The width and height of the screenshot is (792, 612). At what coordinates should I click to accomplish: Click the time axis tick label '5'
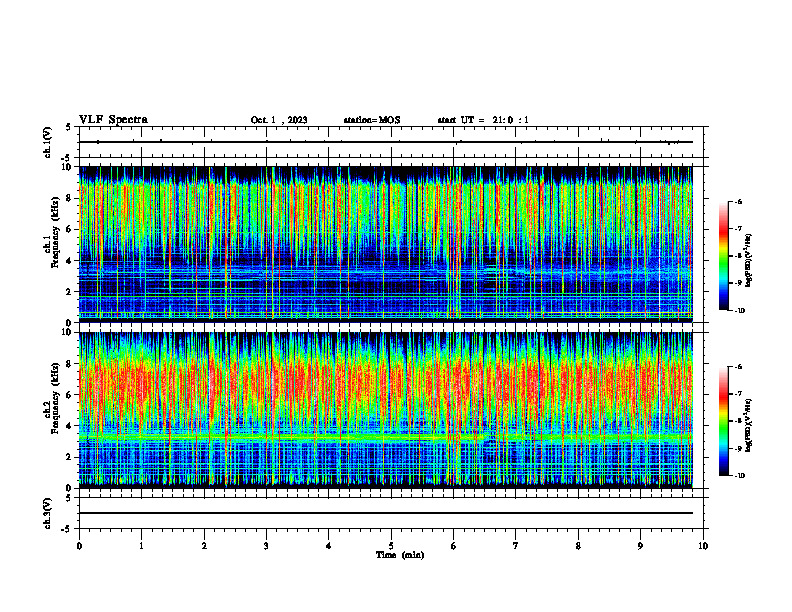(x=391, y=546)
